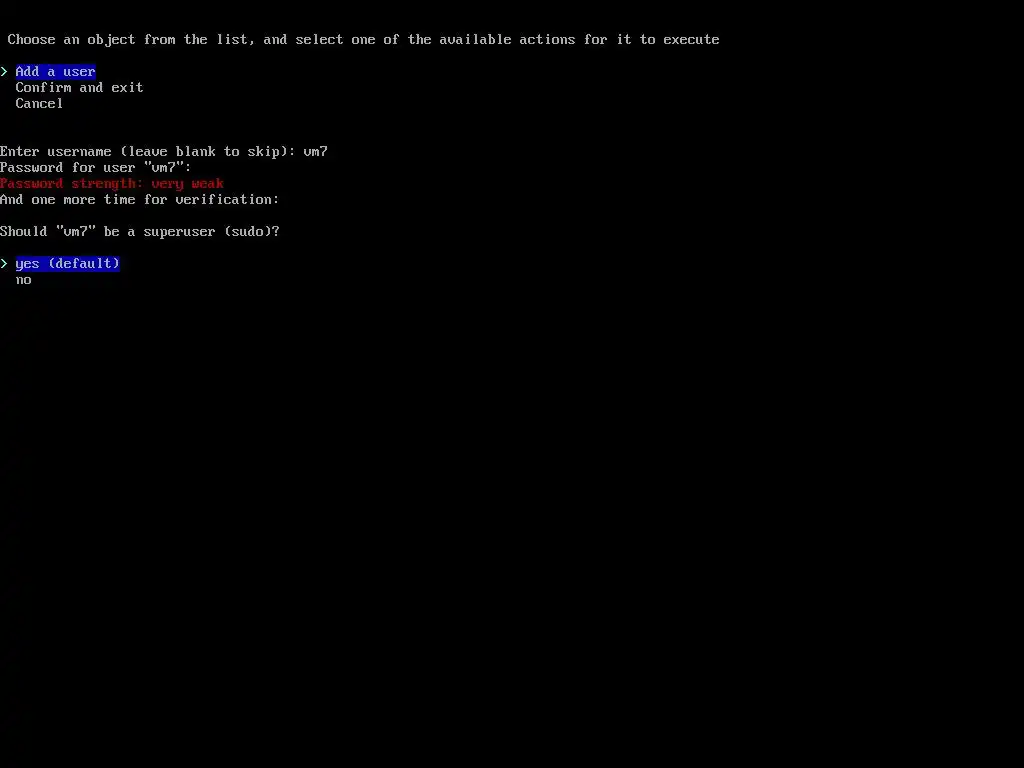Click the verification password prompt line
This screenshot has height=768, width=1024.
(x=140, y=199)
